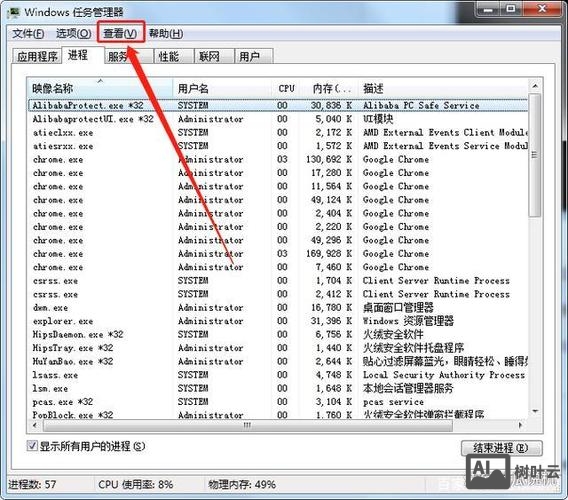This screenshot has width=568, height=500.
Task: Click the 30,836 K memory value
Action: pos(331,105)
